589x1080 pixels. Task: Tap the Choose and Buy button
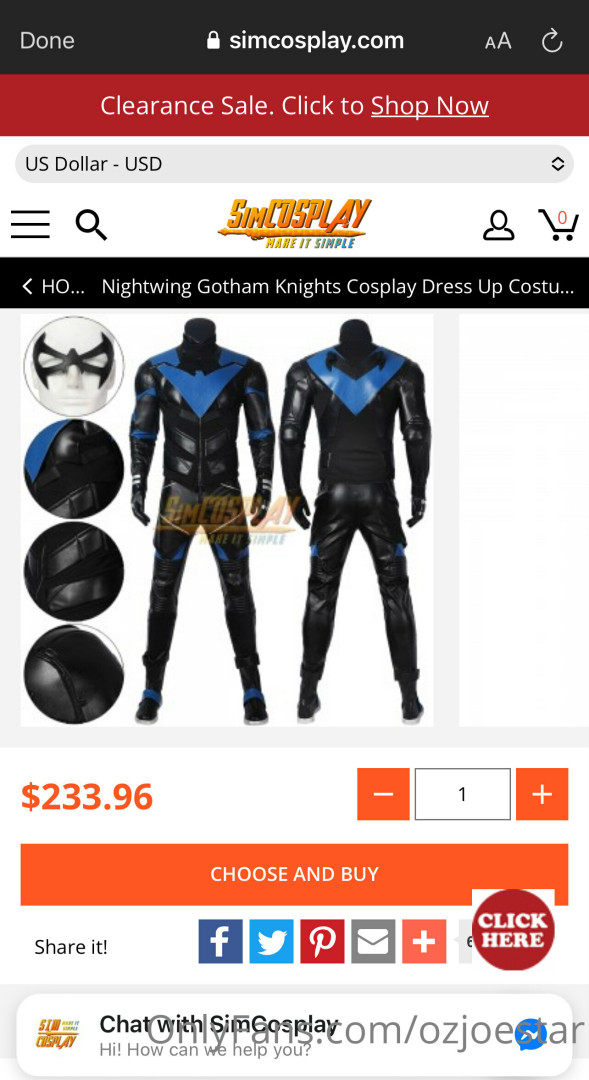click(x=294, y=874)
